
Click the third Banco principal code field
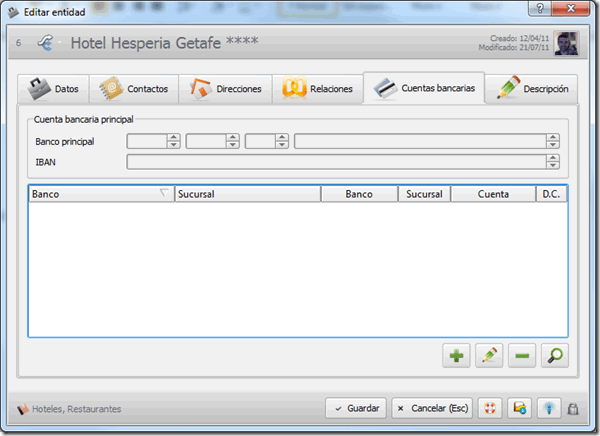point(260,141)
